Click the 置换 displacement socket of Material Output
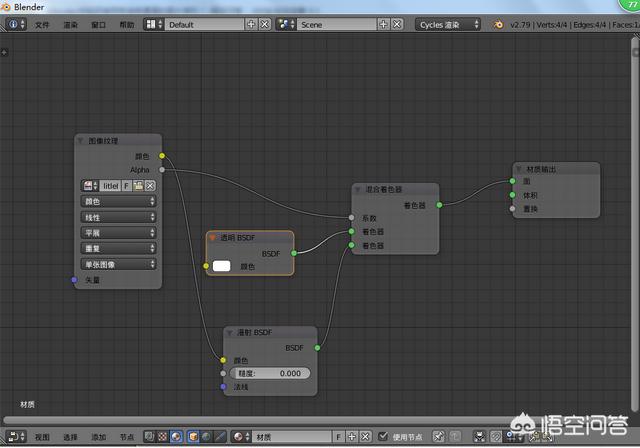Image resolution: width=640 pixels, height=448 pixels. click(x=512, y=208)
